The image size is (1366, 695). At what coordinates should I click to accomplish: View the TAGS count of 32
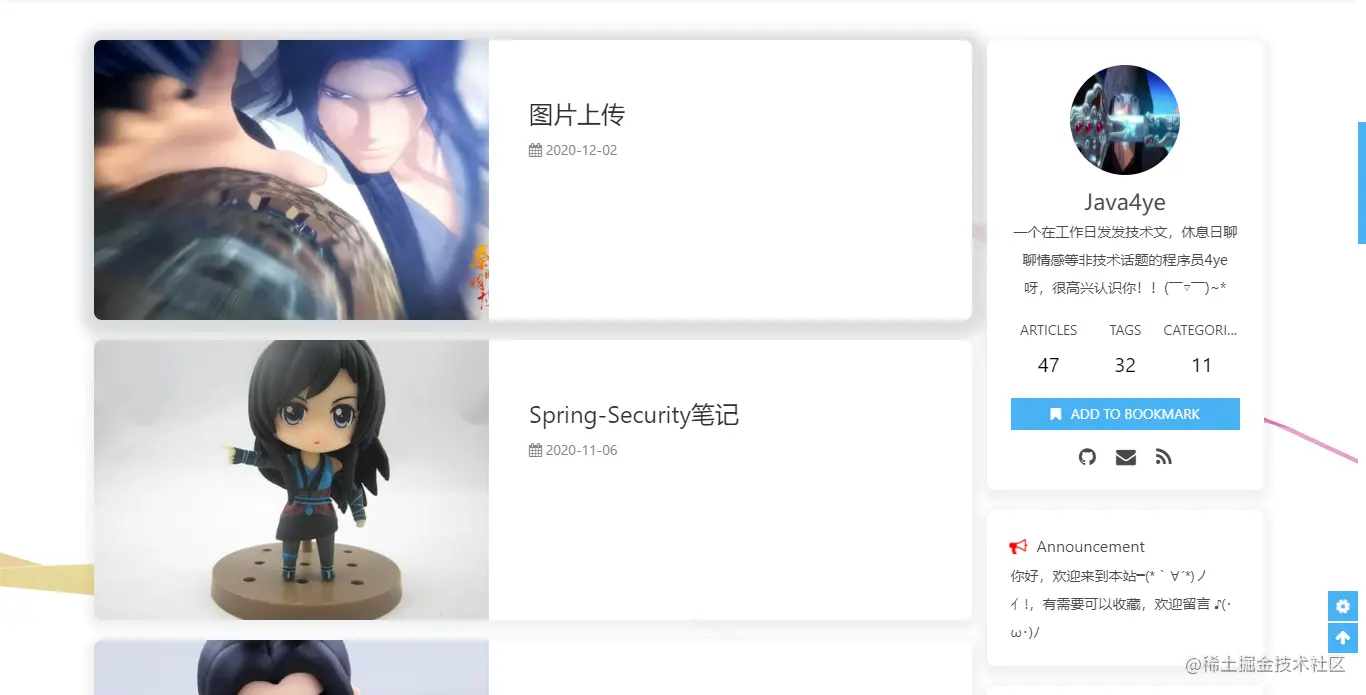(1125, 365)
